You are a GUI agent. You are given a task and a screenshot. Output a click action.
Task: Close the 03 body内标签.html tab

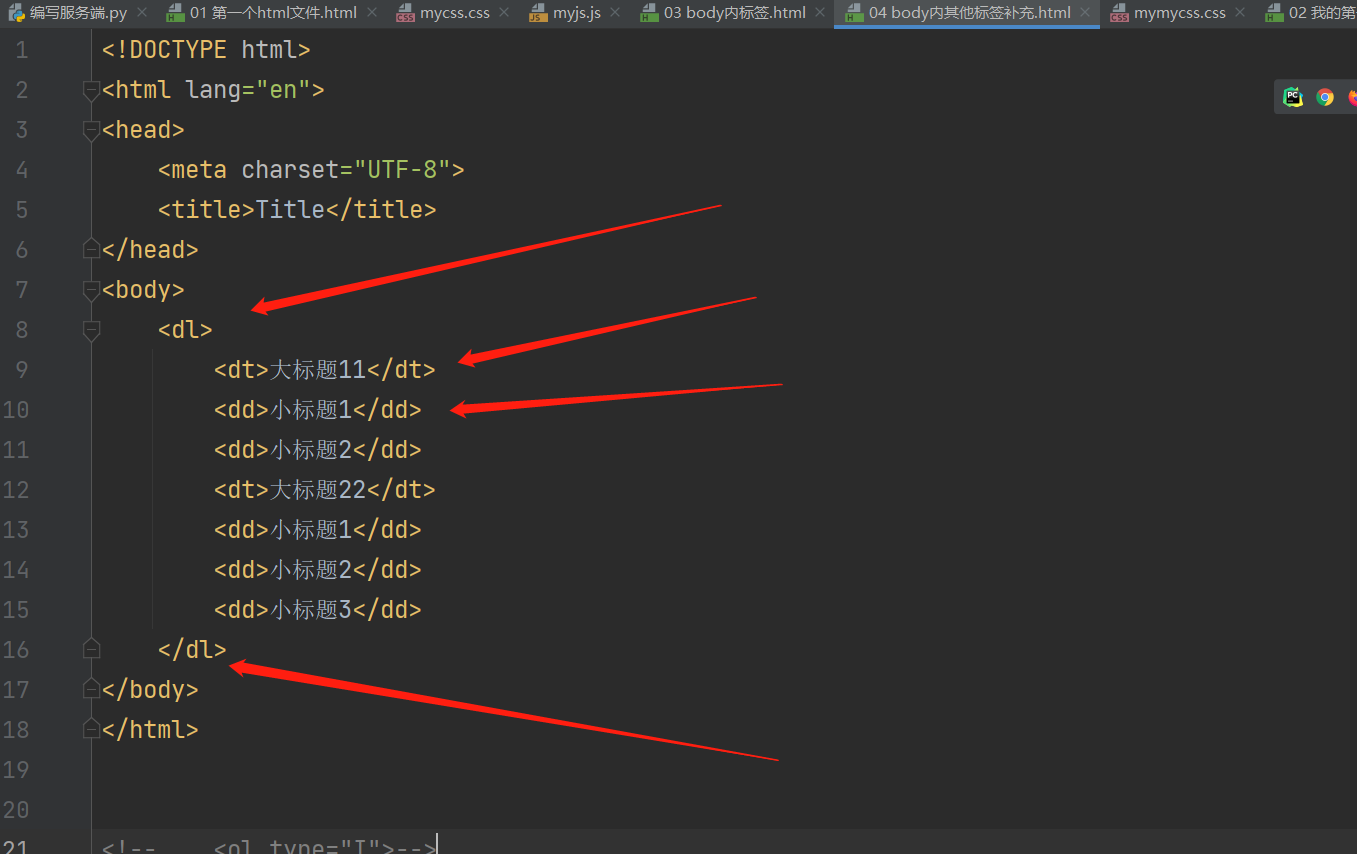820,13
